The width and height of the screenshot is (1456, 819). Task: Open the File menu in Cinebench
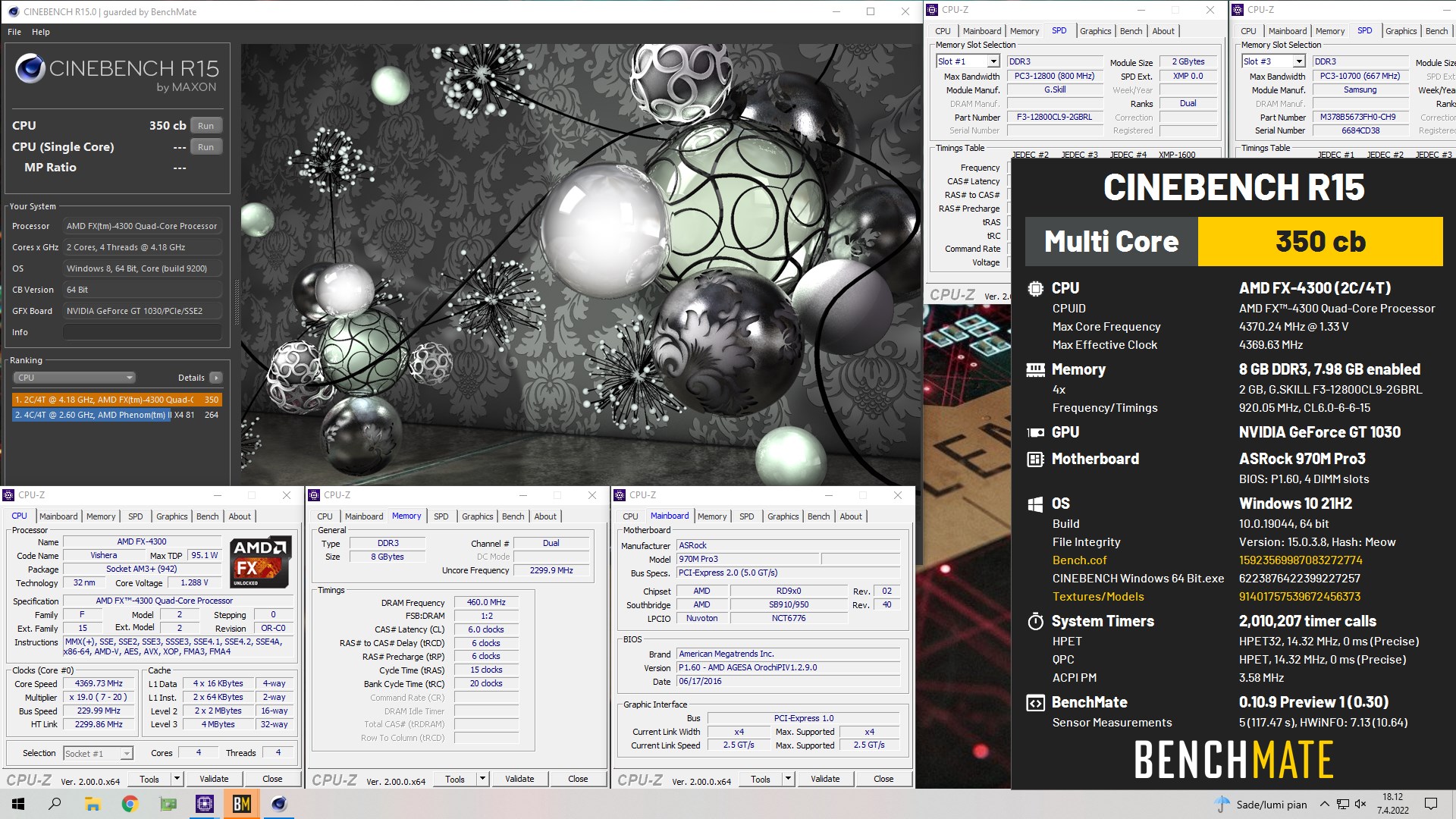point(14,32)
